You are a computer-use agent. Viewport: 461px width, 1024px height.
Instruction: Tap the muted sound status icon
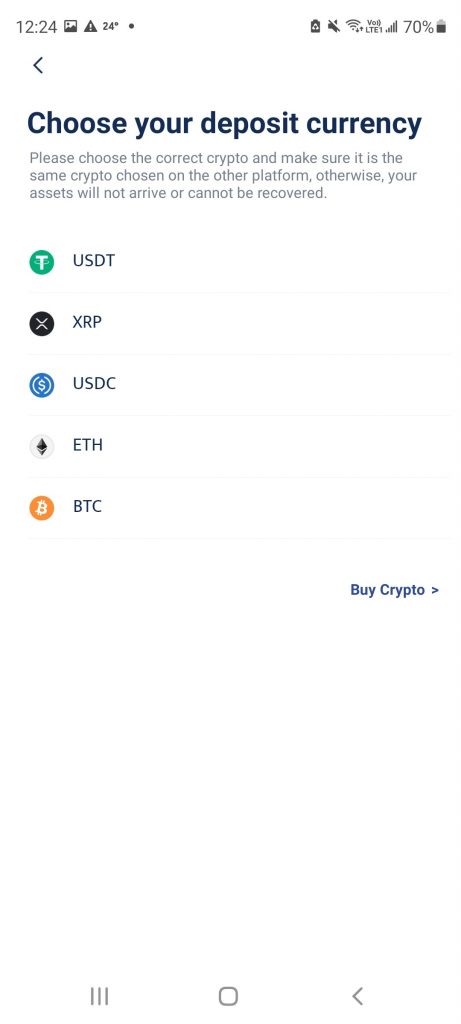(x=334, y=27)
